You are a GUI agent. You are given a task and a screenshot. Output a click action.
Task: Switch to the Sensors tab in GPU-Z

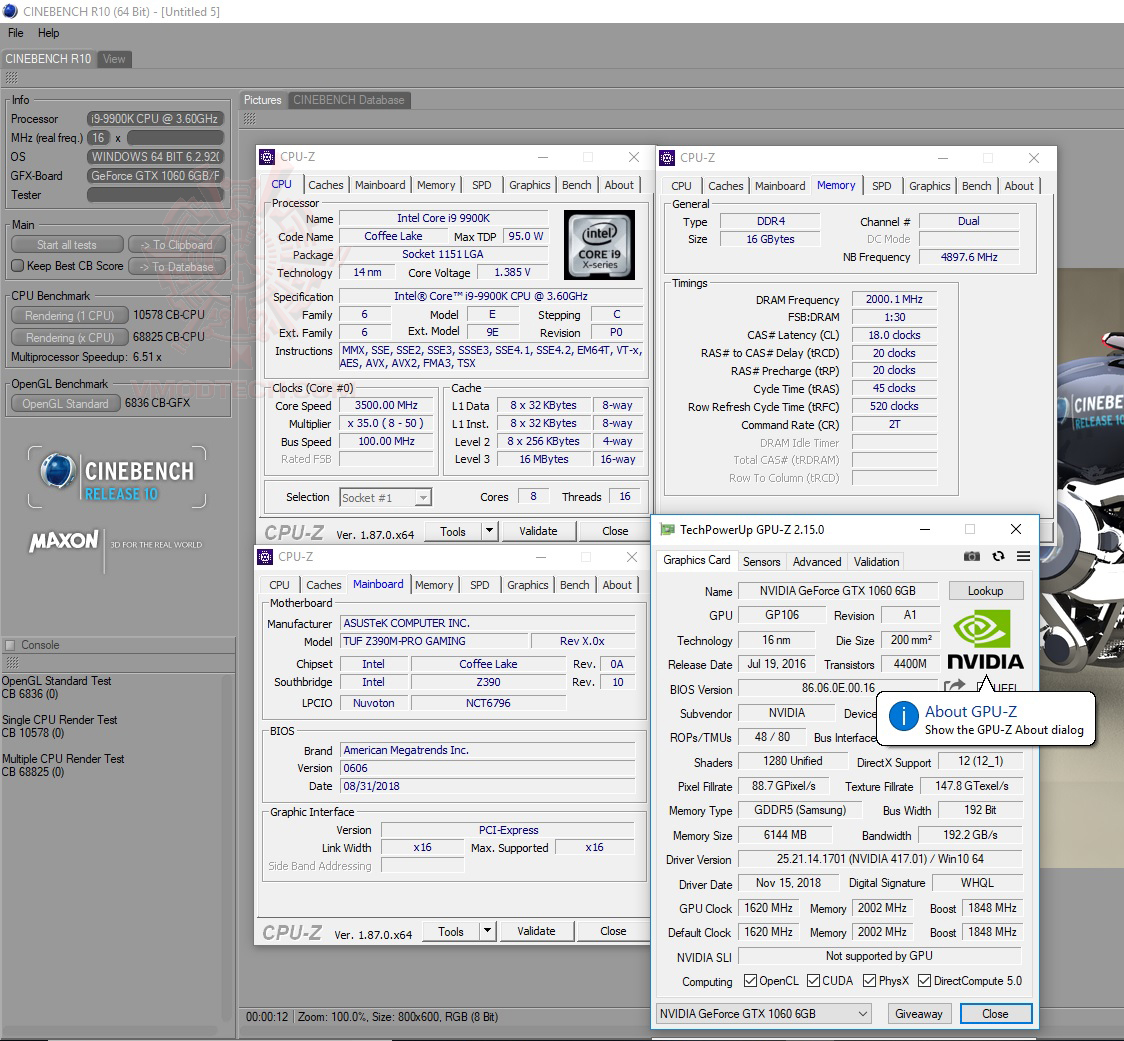click(761, 562)
